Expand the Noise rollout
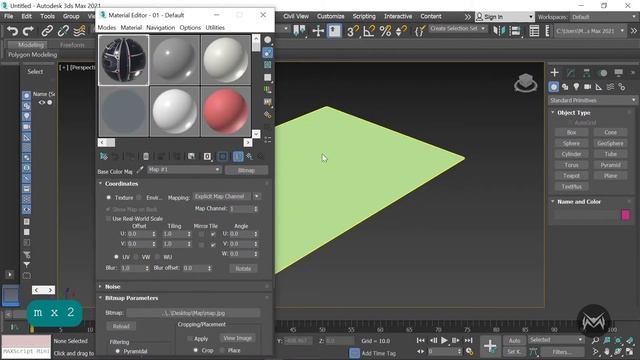 click(x=112, y=287)
